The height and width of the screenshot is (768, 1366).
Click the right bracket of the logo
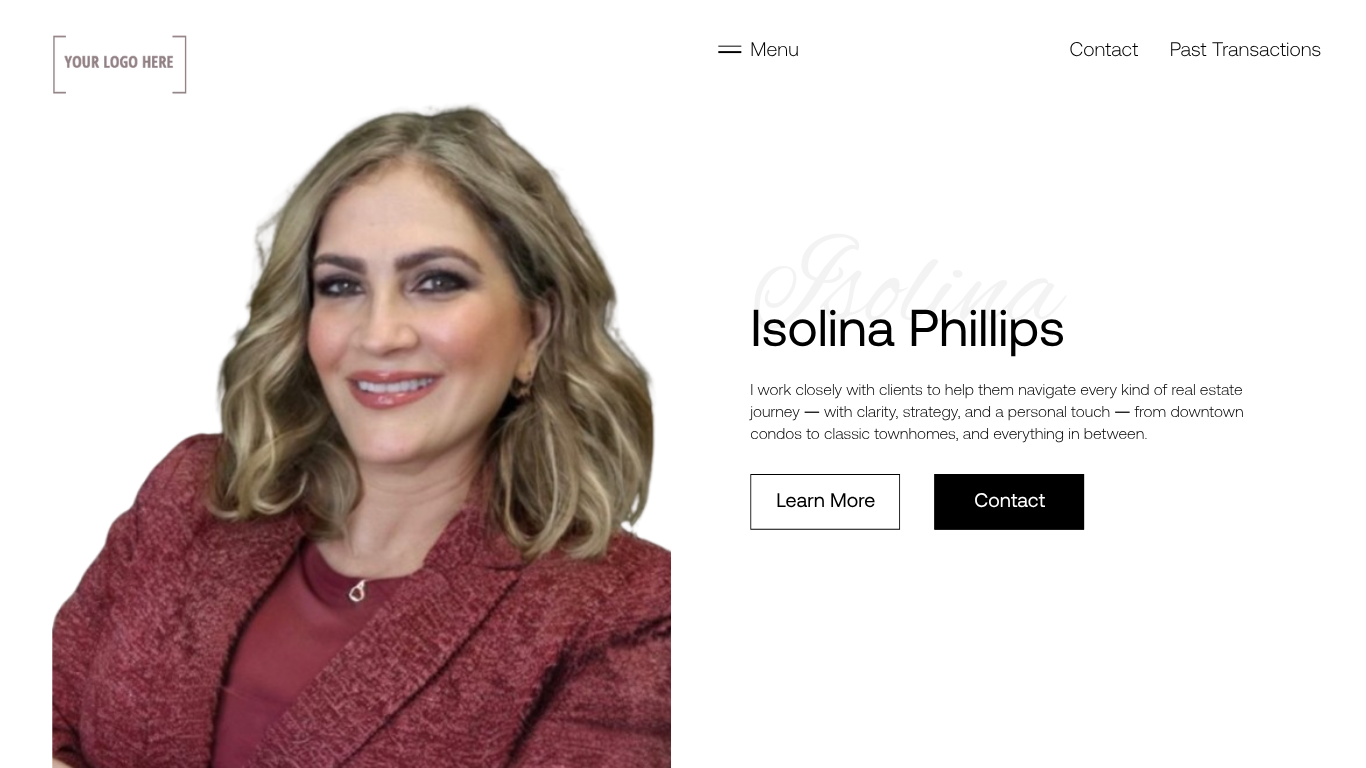(180, 64)
